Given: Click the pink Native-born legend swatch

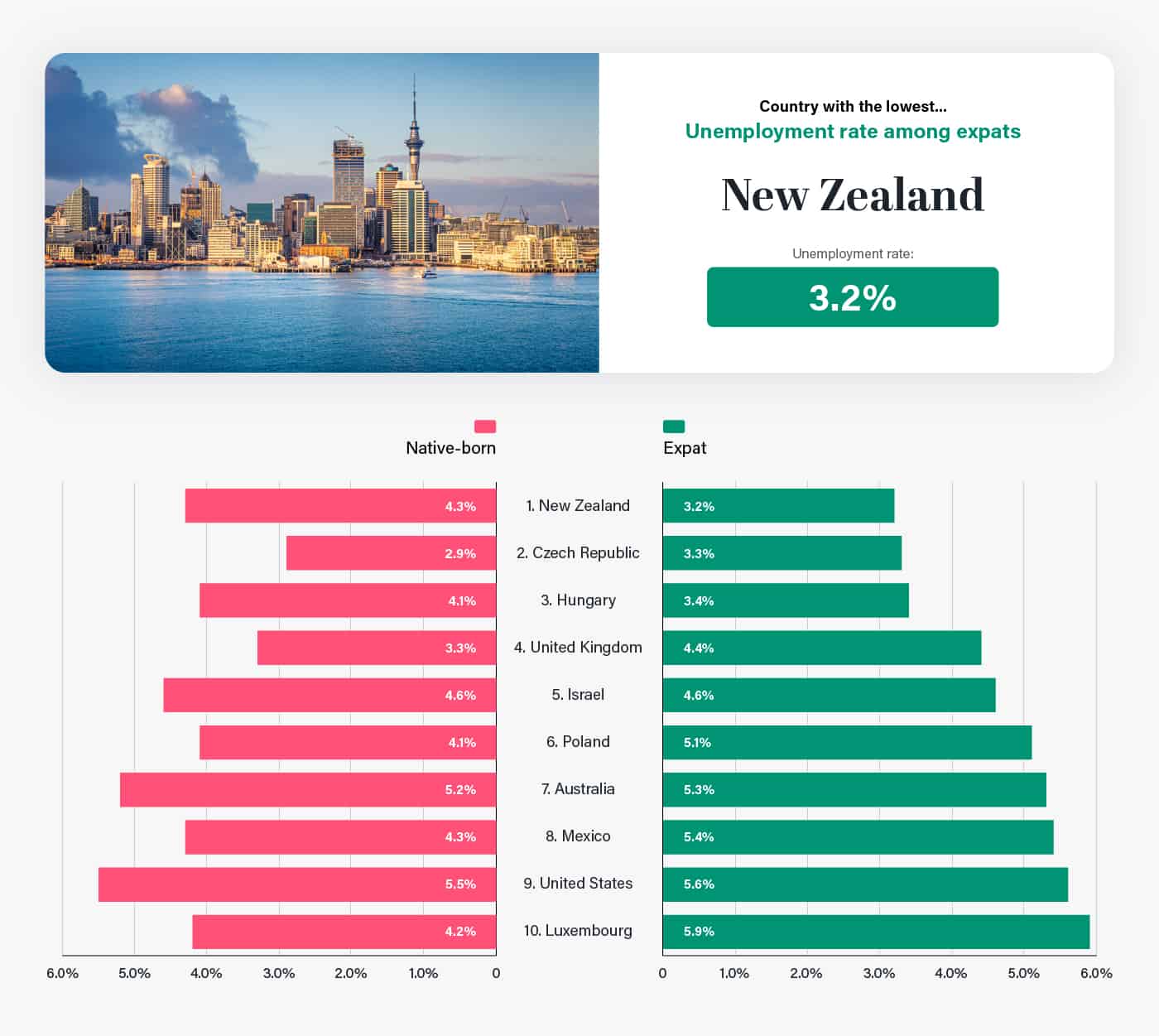Looking at the screenshot, I should [x=485, y=426].
